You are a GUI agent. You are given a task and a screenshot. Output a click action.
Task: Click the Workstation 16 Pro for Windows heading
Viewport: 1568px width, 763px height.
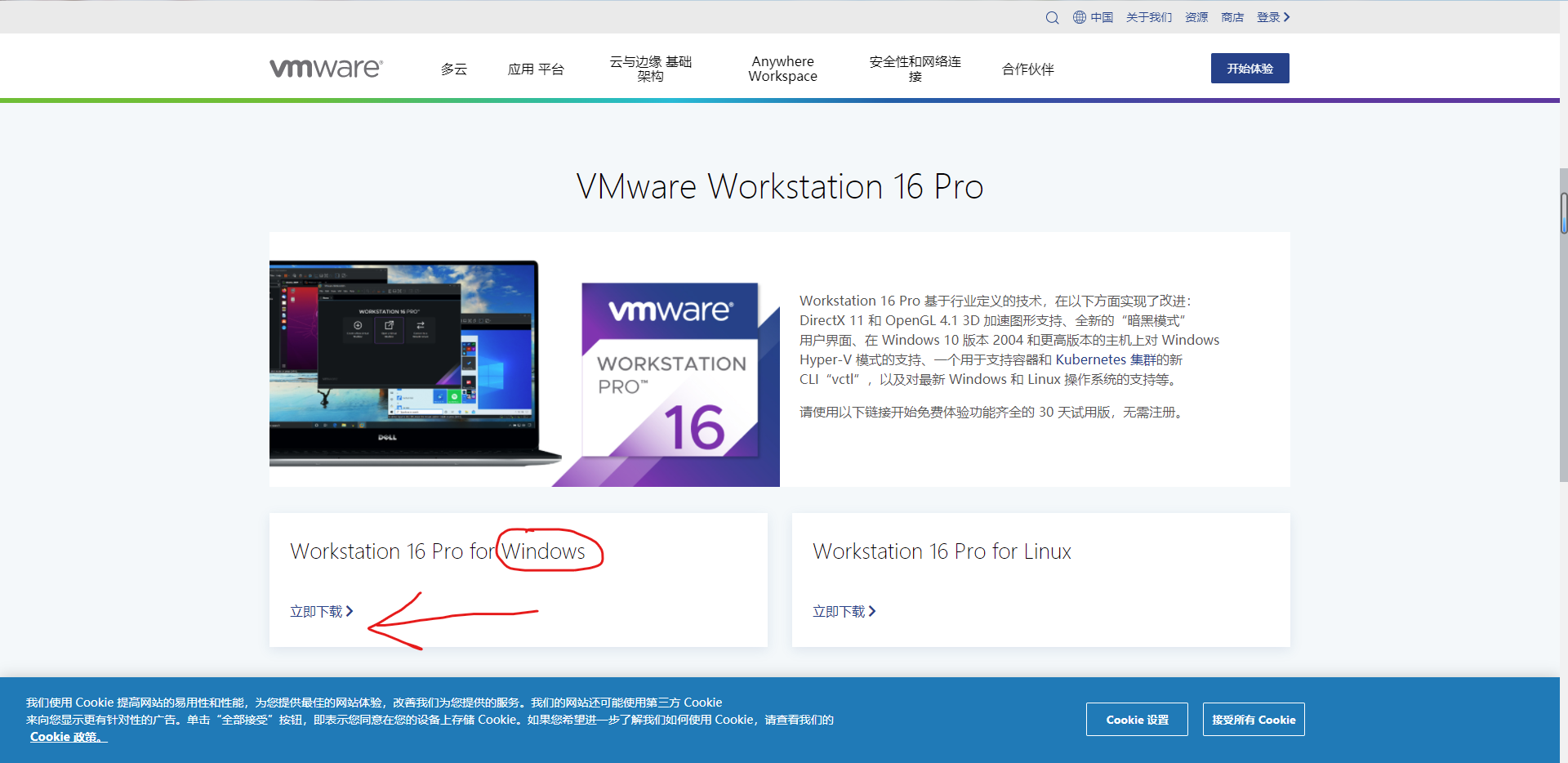(x=438, y=551)
